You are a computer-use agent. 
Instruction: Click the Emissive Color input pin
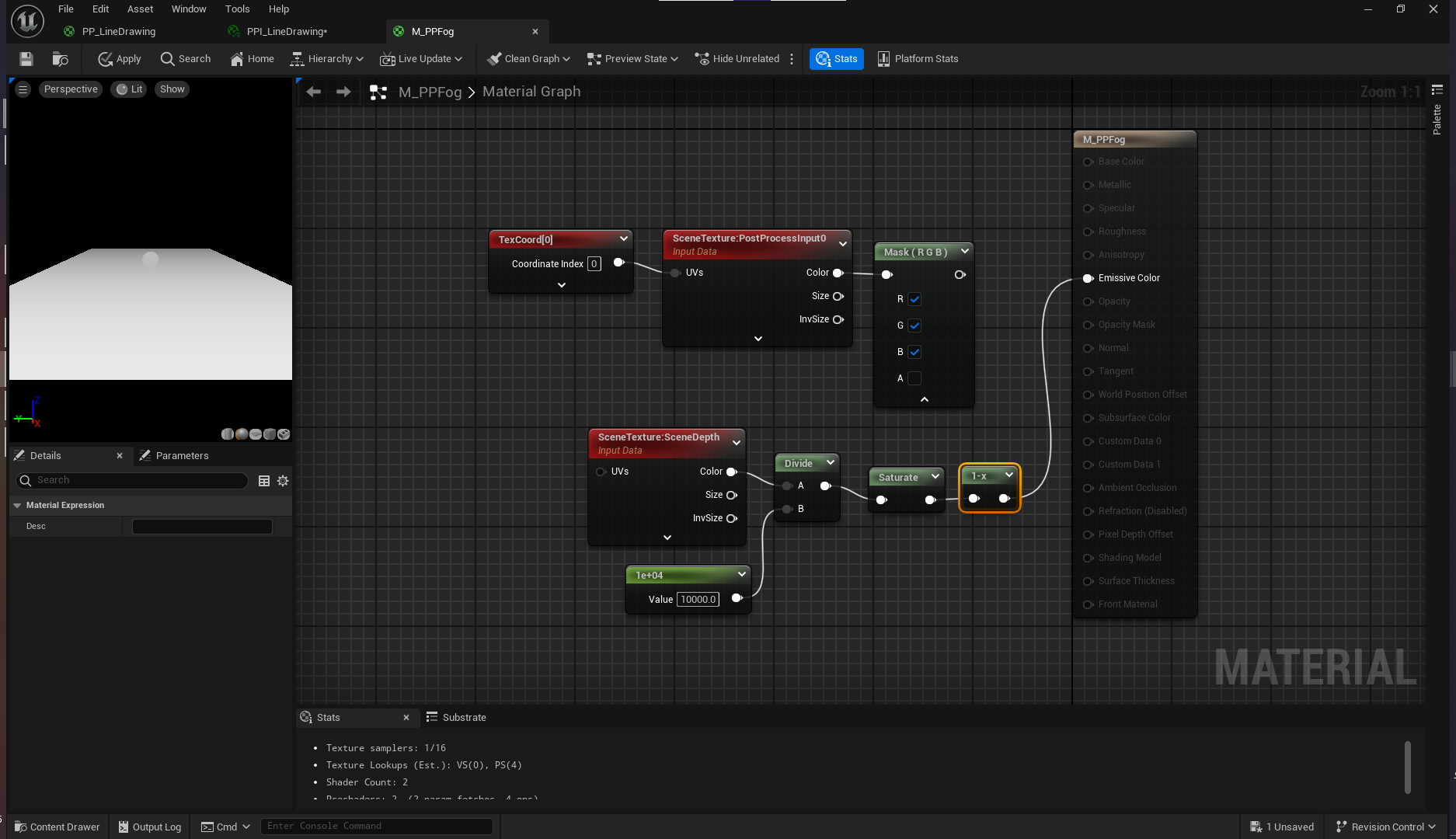pos(1088,278)
